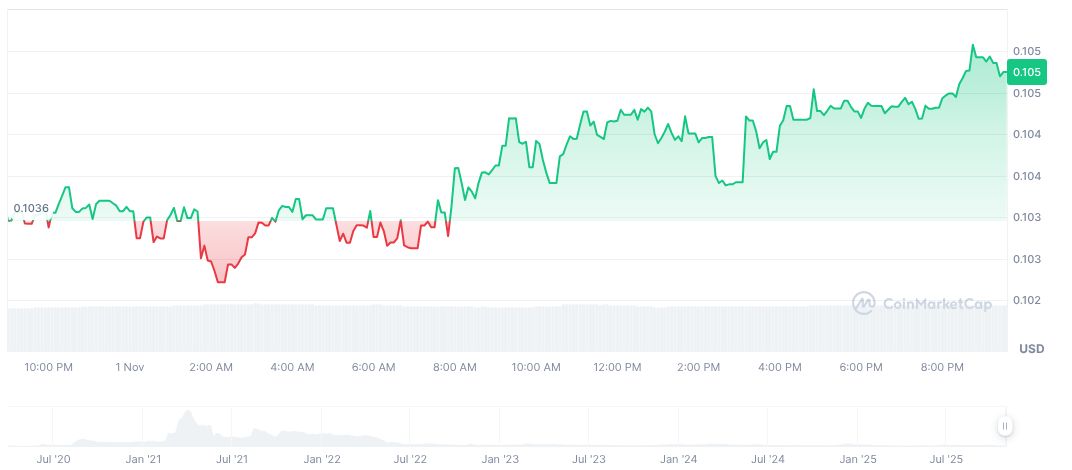Grab the navigator range slider handle
This screenshot has height=470, width=1072.
(1005, 426)
